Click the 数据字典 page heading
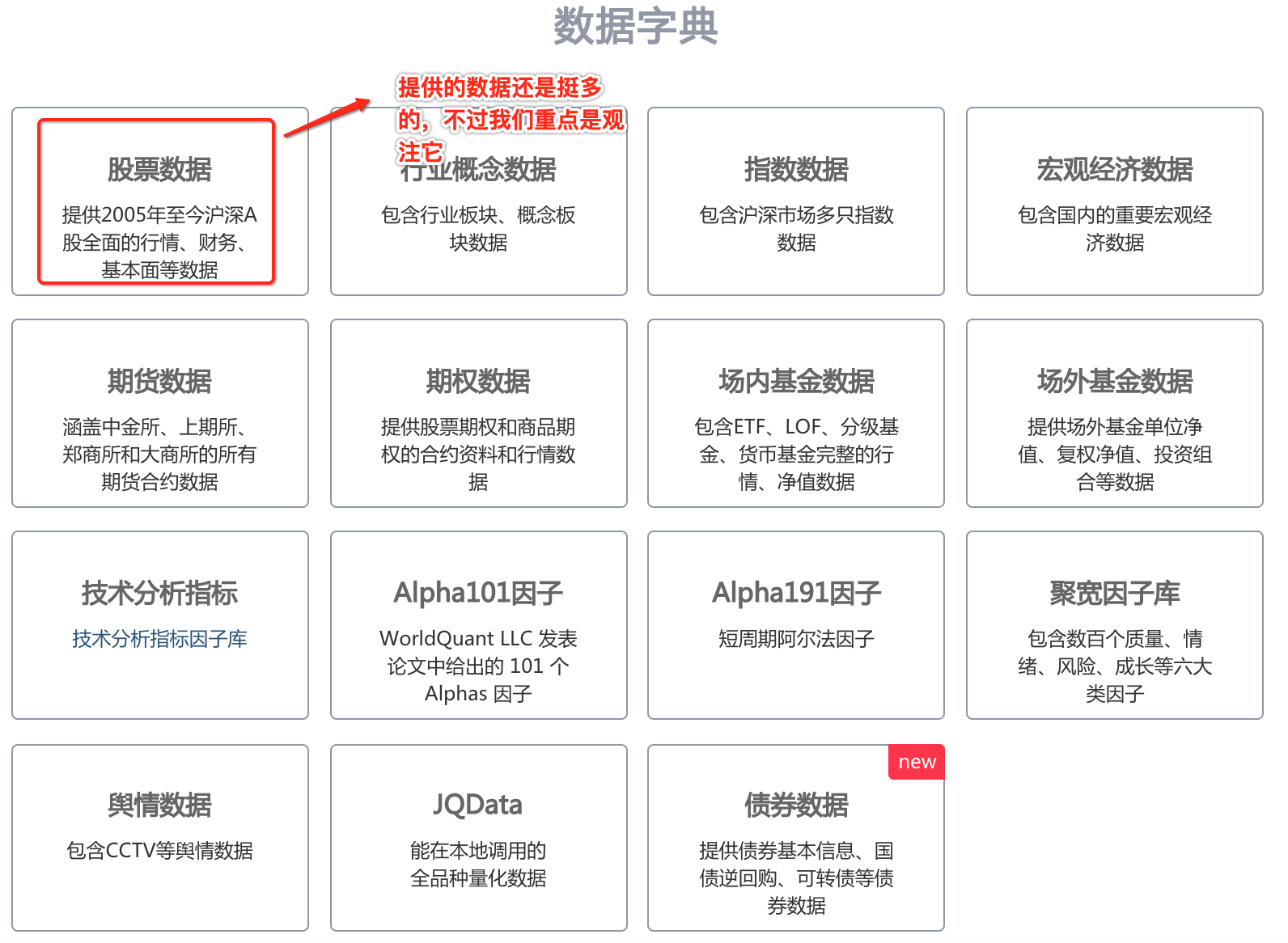Viewport: 1288px width, 943px height. click(636, 26)
